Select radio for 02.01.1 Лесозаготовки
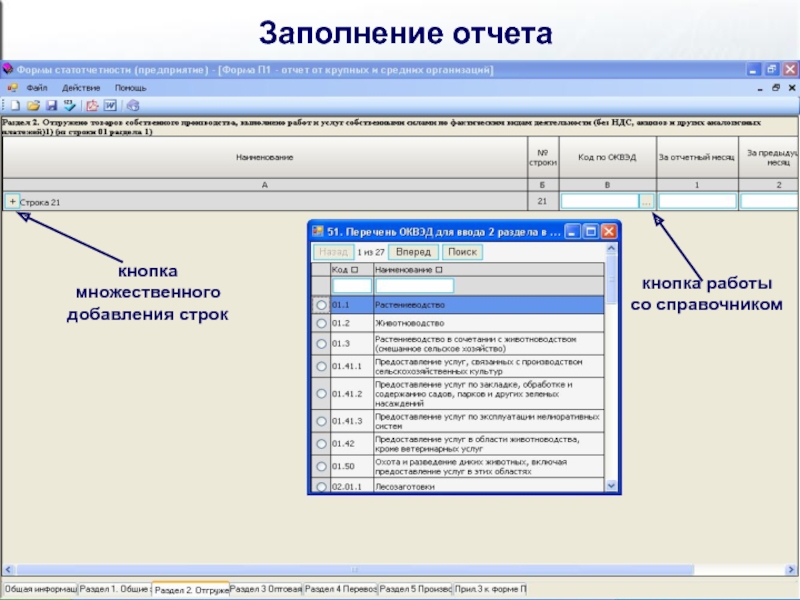Viewport: 800px width, 600px height. point(321,486)
